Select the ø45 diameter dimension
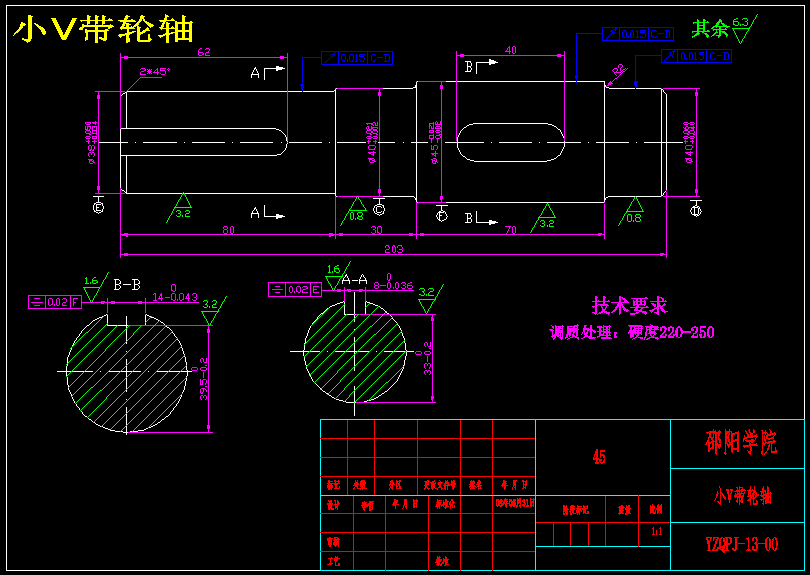810x575 pixels. point(435,143)
